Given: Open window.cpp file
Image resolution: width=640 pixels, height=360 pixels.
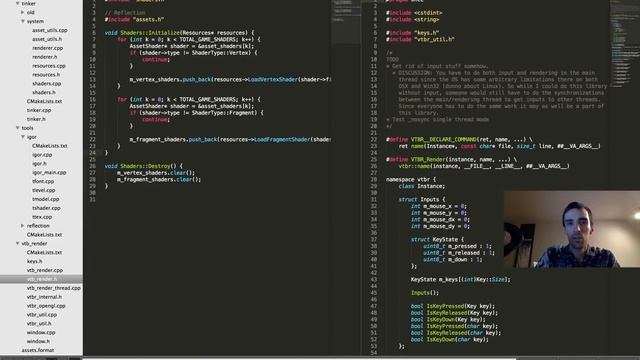Looking at the screenshot, I should (41, 333).
